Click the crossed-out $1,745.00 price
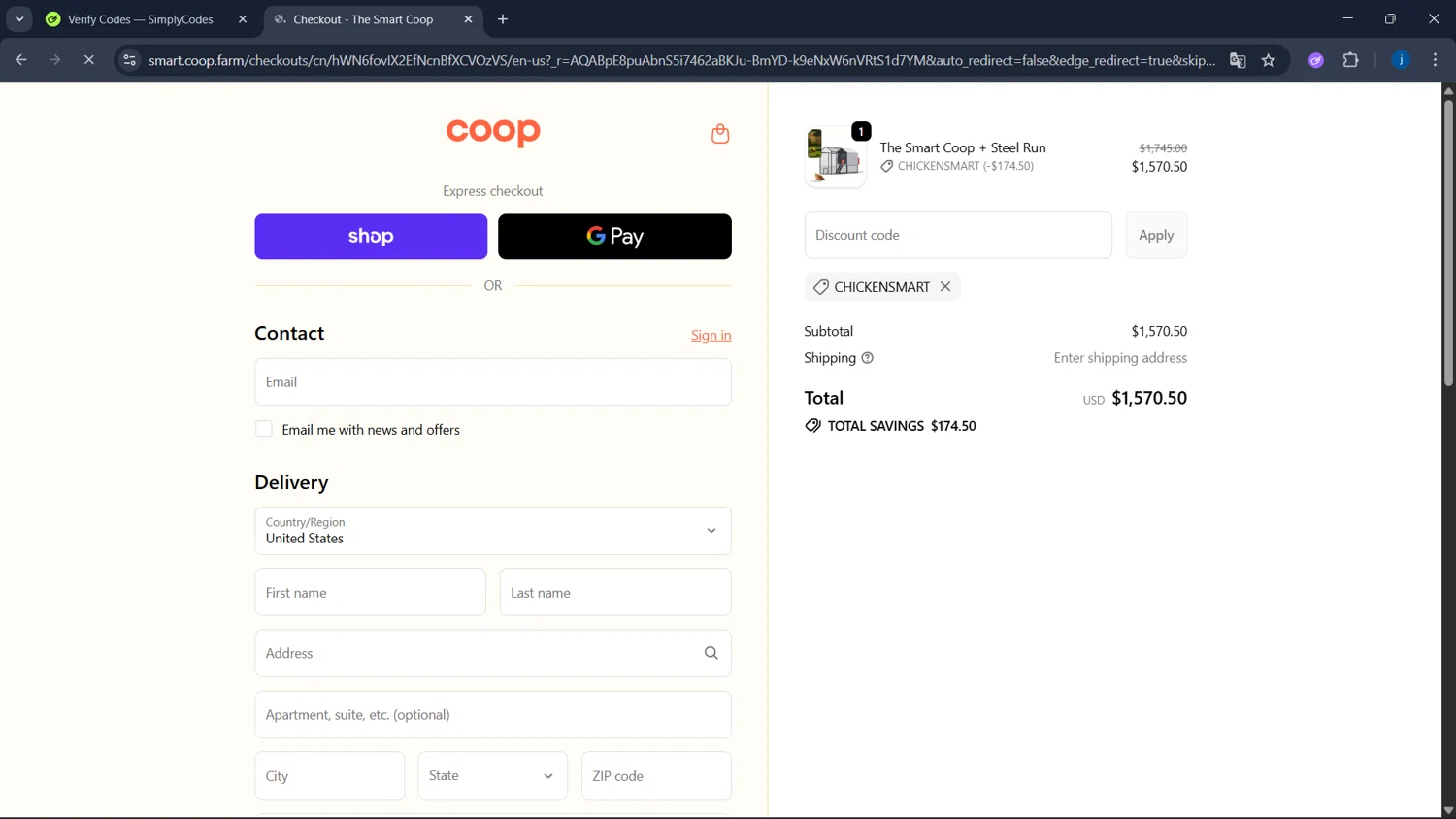 tap(1163, 148)
